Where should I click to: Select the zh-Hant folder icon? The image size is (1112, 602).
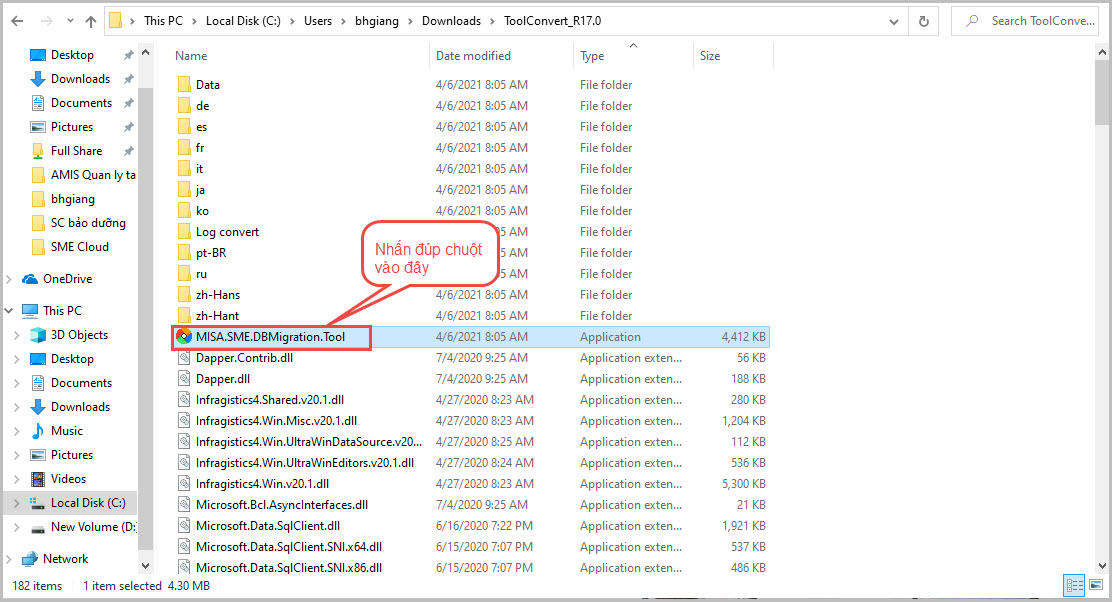(184, 316)
